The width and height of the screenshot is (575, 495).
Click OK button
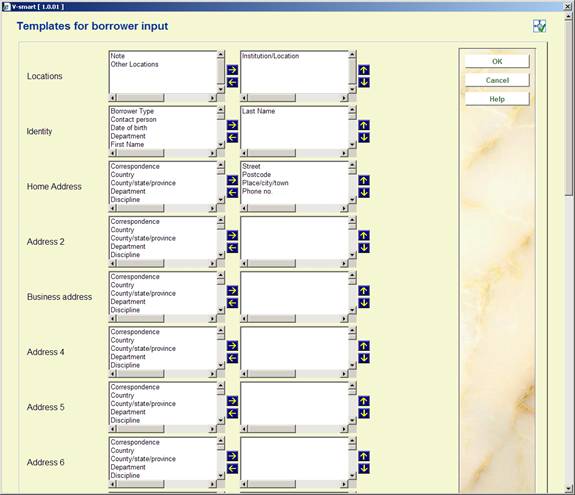click(497, 61)
